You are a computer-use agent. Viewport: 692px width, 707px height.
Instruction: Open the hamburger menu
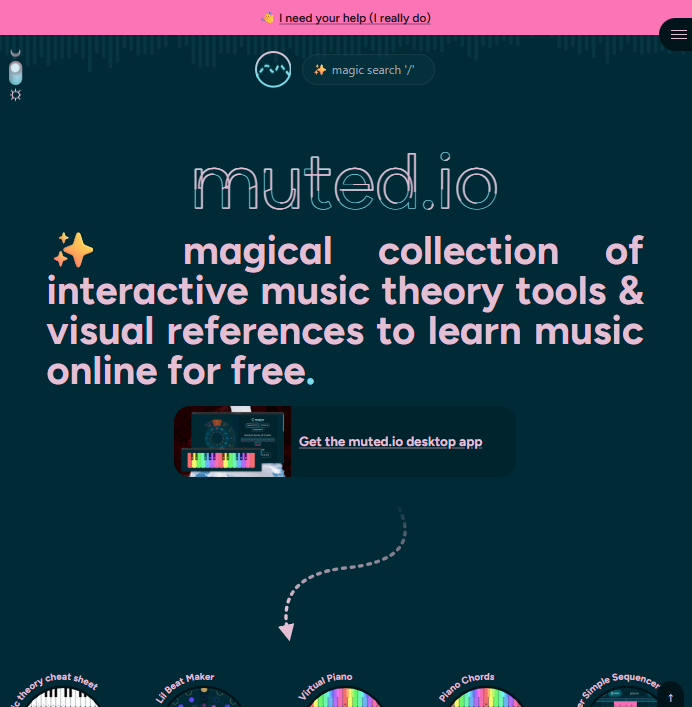[x=678, y=35]
